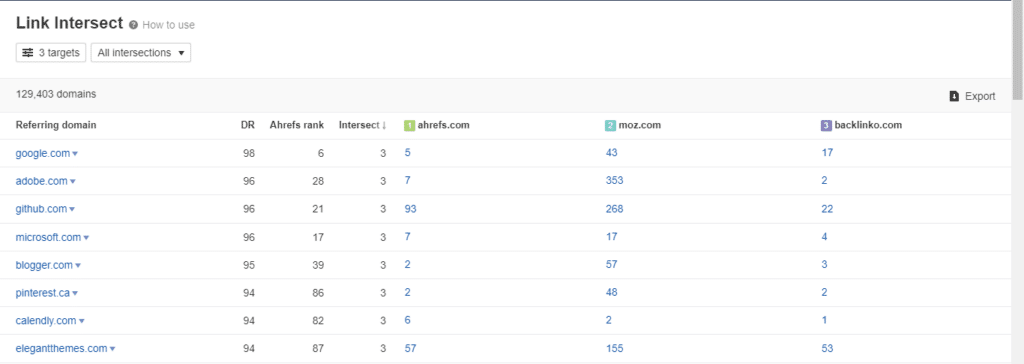Click google.com's 17 backlinko.com links count
This screenshot has height=364, width=1024.
(x=827, y=153)
